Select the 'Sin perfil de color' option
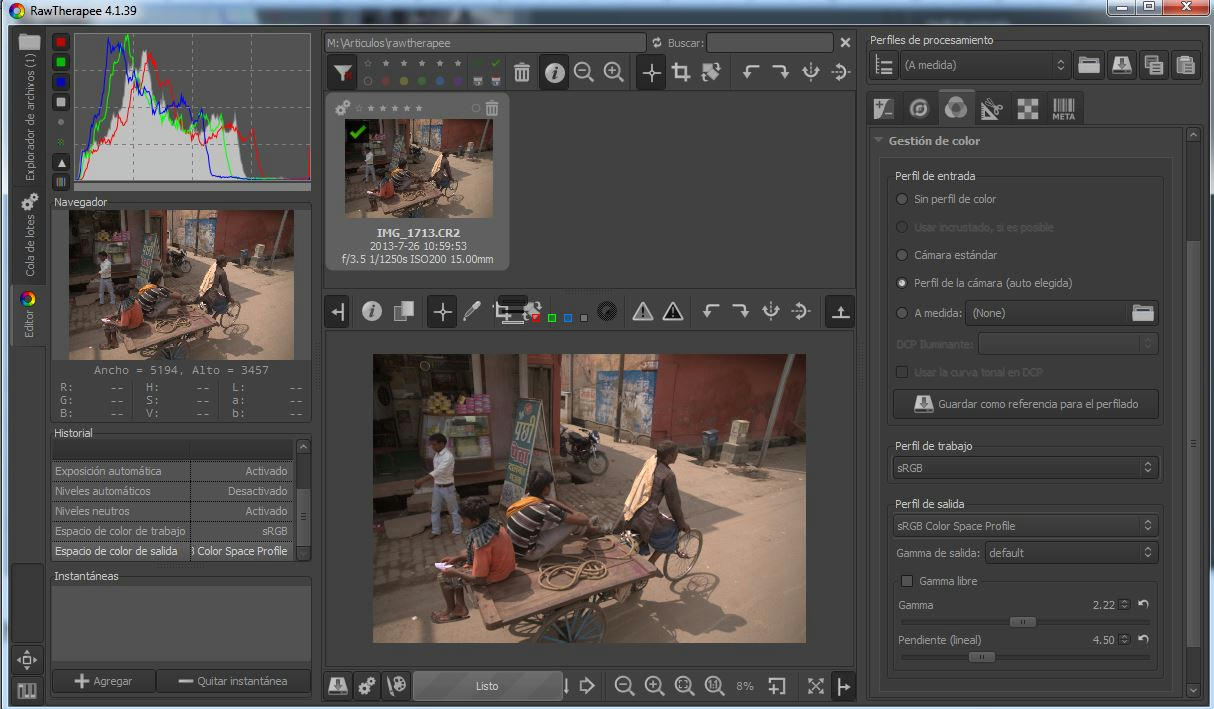This screenshot has height=709, width=1214. (x=903, y=199)
